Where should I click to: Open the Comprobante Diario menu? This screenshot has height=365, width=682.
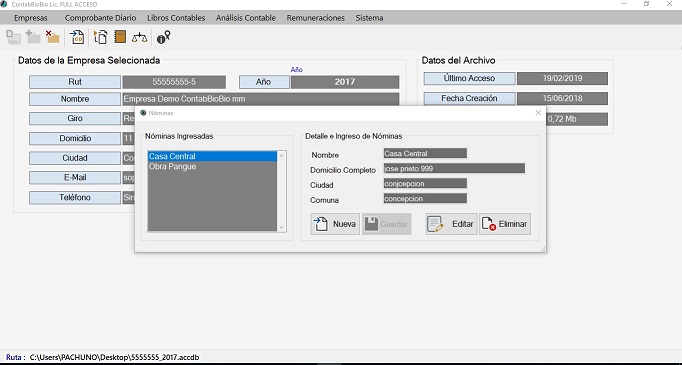(x=100, y=18)
